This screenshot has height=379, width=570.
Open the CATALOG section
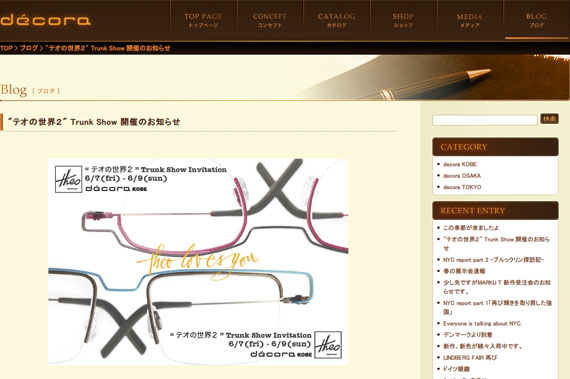pyautogui.click(x=336, y=20)
